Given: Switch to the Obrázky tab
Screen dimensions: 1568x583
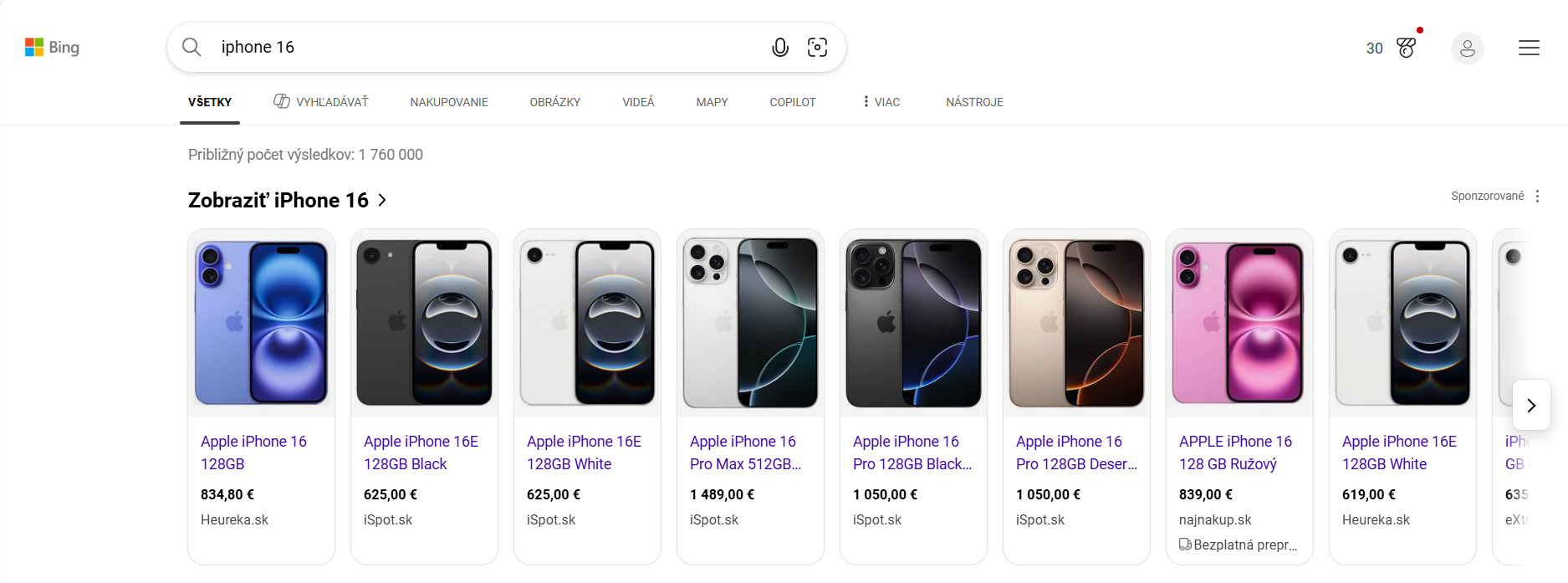Looking at the screenshot, I should [x=554, y=102].
